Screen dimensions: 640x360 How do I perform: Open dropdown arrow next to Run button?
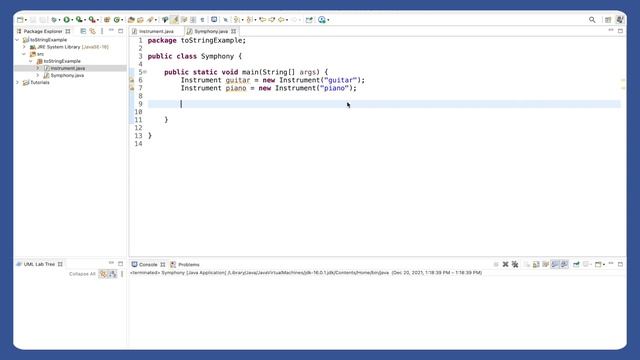click(72, 20)
